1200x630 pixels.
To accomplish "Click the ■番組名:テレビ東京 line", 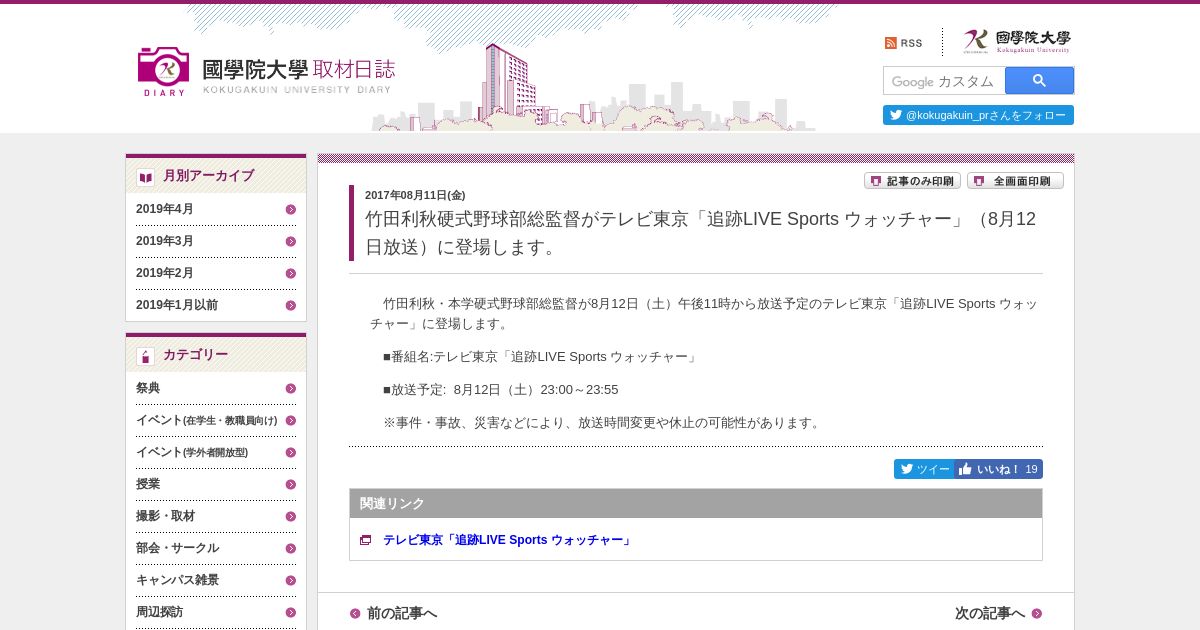I will click(x=540, y=357).
